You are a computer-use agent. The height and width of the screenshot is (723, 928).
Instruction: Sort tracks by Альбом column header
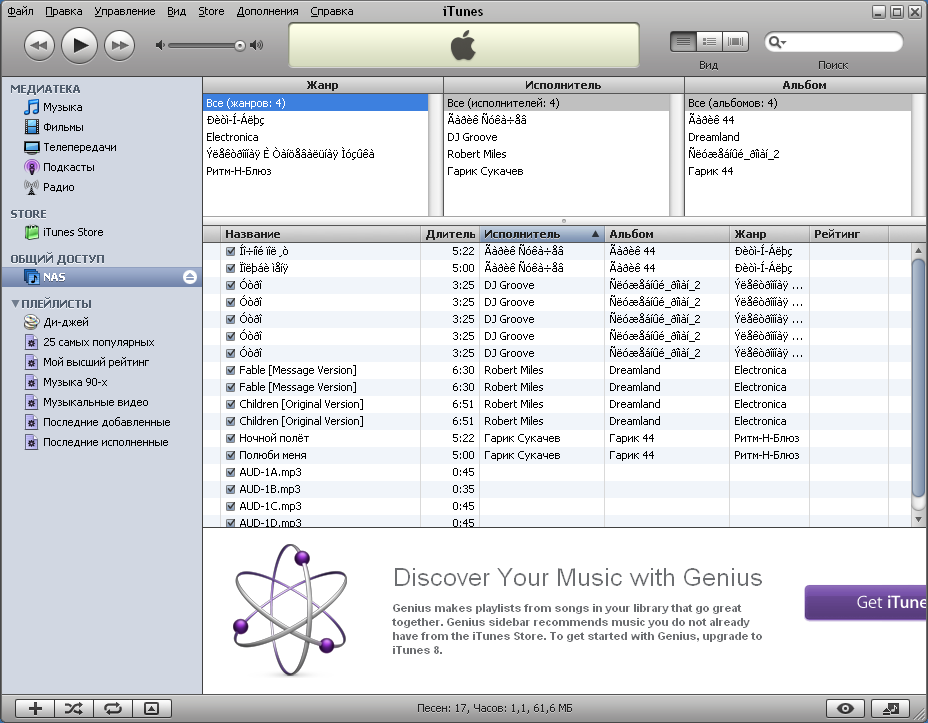pos(667,234)
